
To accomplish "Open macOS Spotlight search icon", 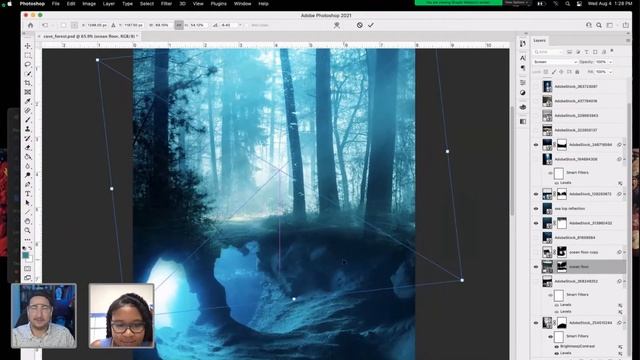I will 567,4.
